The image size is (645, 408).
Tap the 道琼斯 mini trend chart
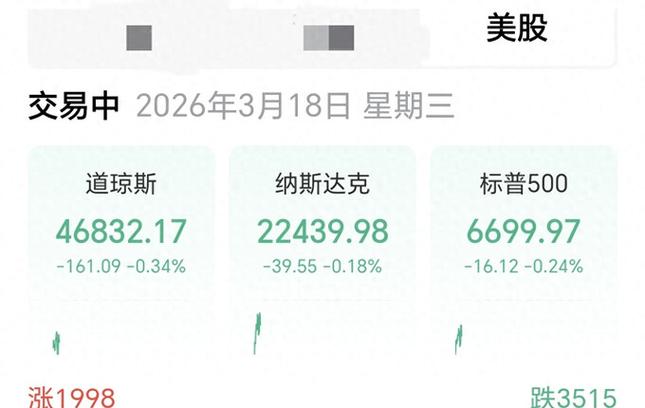tap(56, 343)
